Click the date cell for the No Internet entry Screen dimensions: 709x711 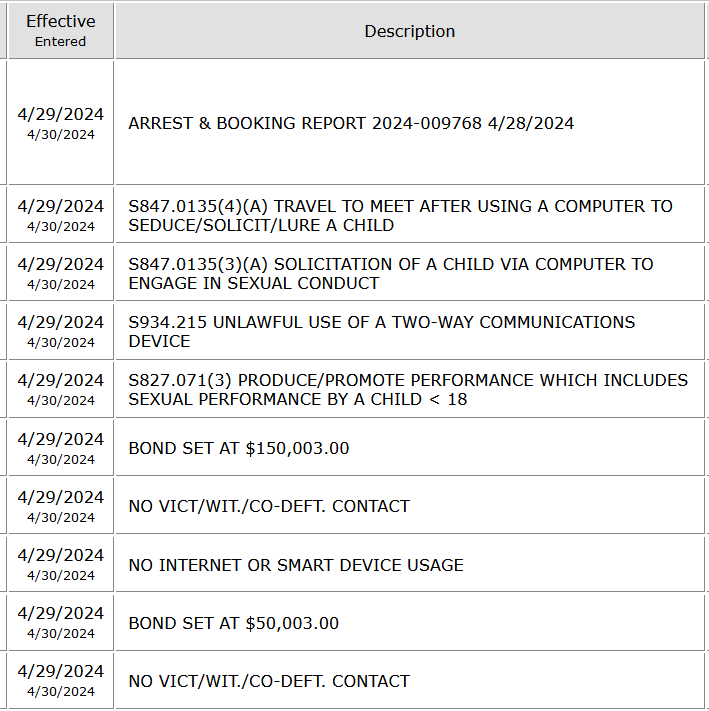60,565
